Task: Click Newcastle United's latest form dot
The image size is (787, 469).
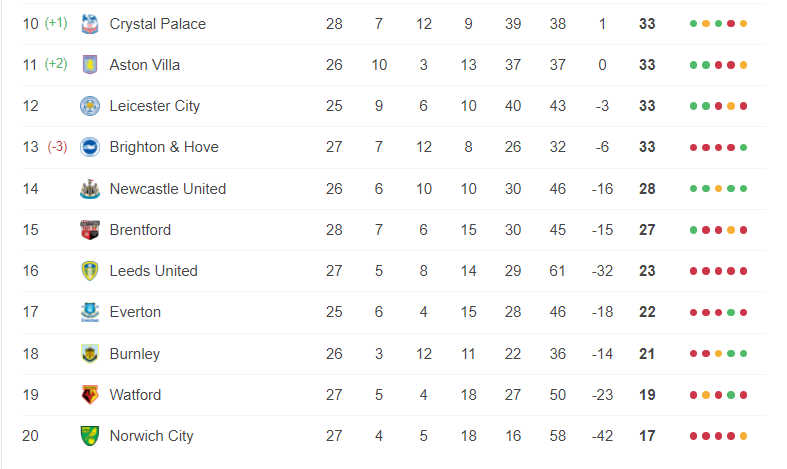Action: coord(743,189)
